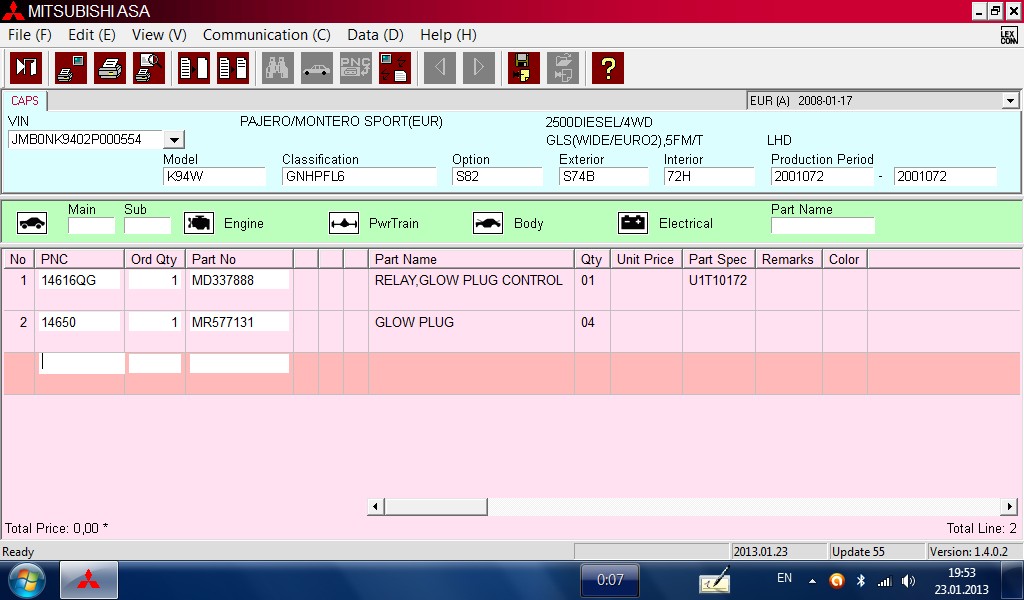Viewport: 1024px width, 600px height.
Task: Switch to the CAPS tab
Action: coord(25,101)
